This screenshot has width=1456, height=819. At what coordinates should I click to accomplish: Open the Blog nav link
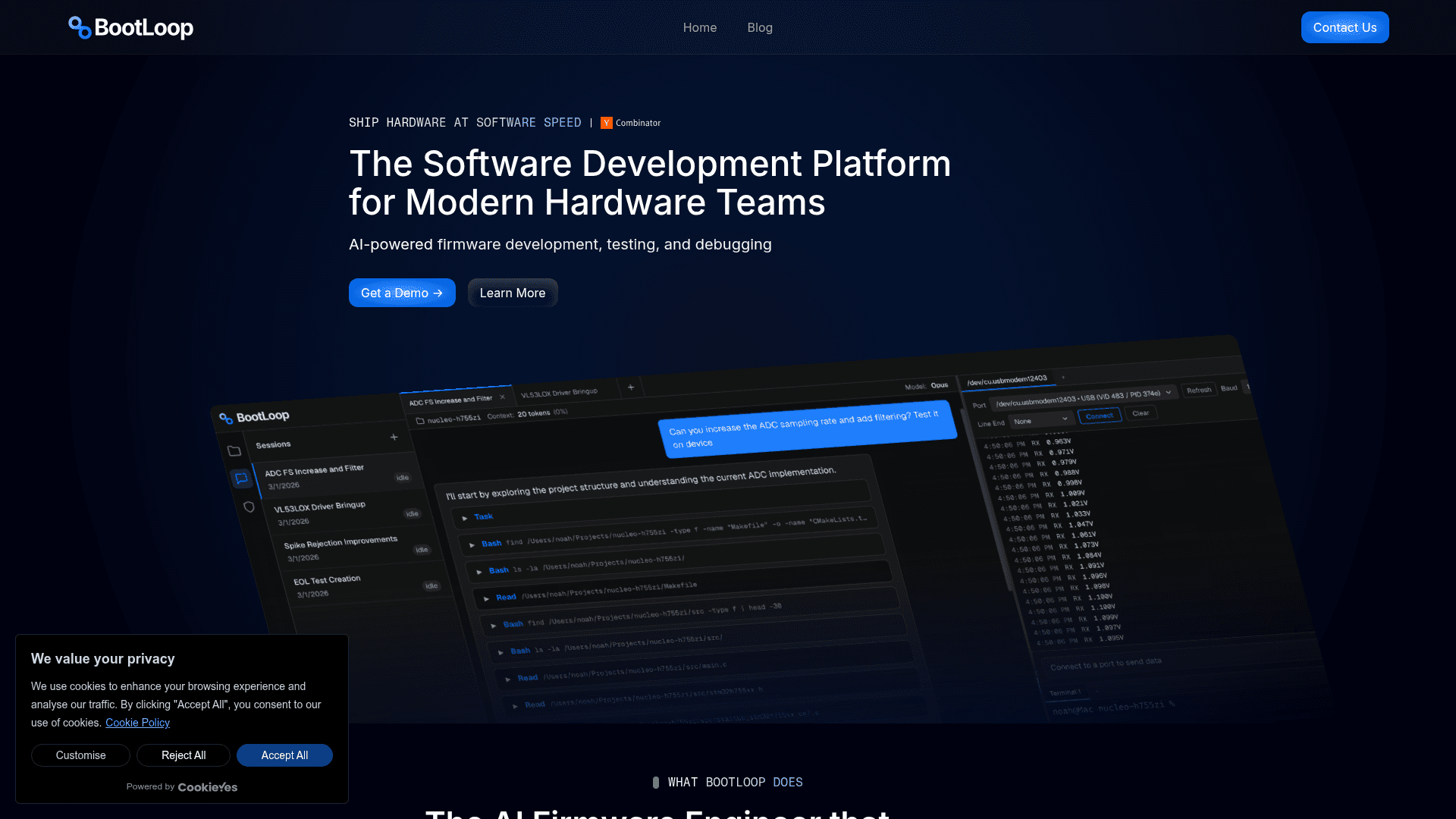point(759,28)
